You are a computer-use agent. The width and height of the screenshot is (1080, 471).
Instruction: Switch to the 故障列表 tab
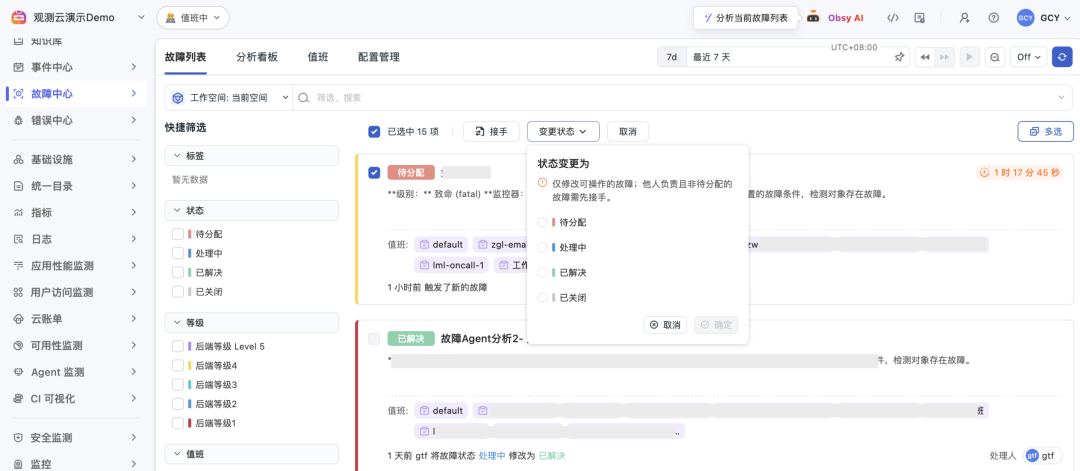(185, 57)
